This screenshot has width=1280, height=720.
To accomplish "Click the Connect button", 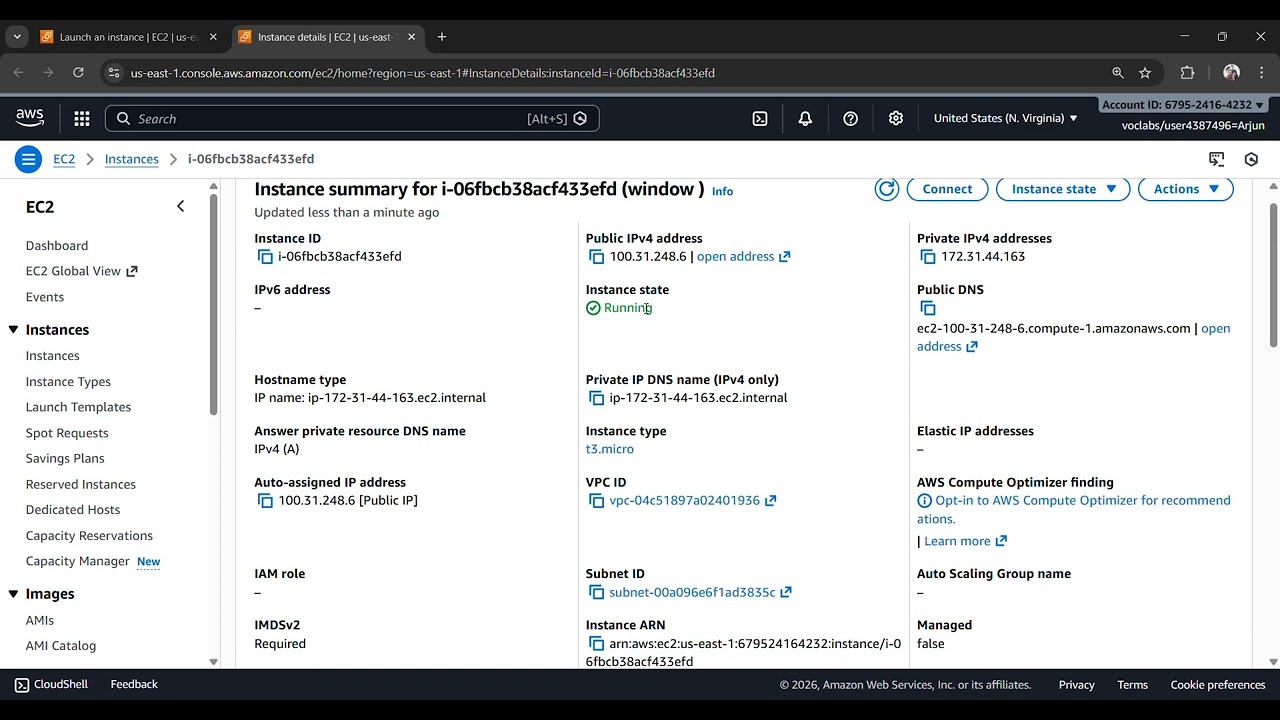I will tap(947, 189).
